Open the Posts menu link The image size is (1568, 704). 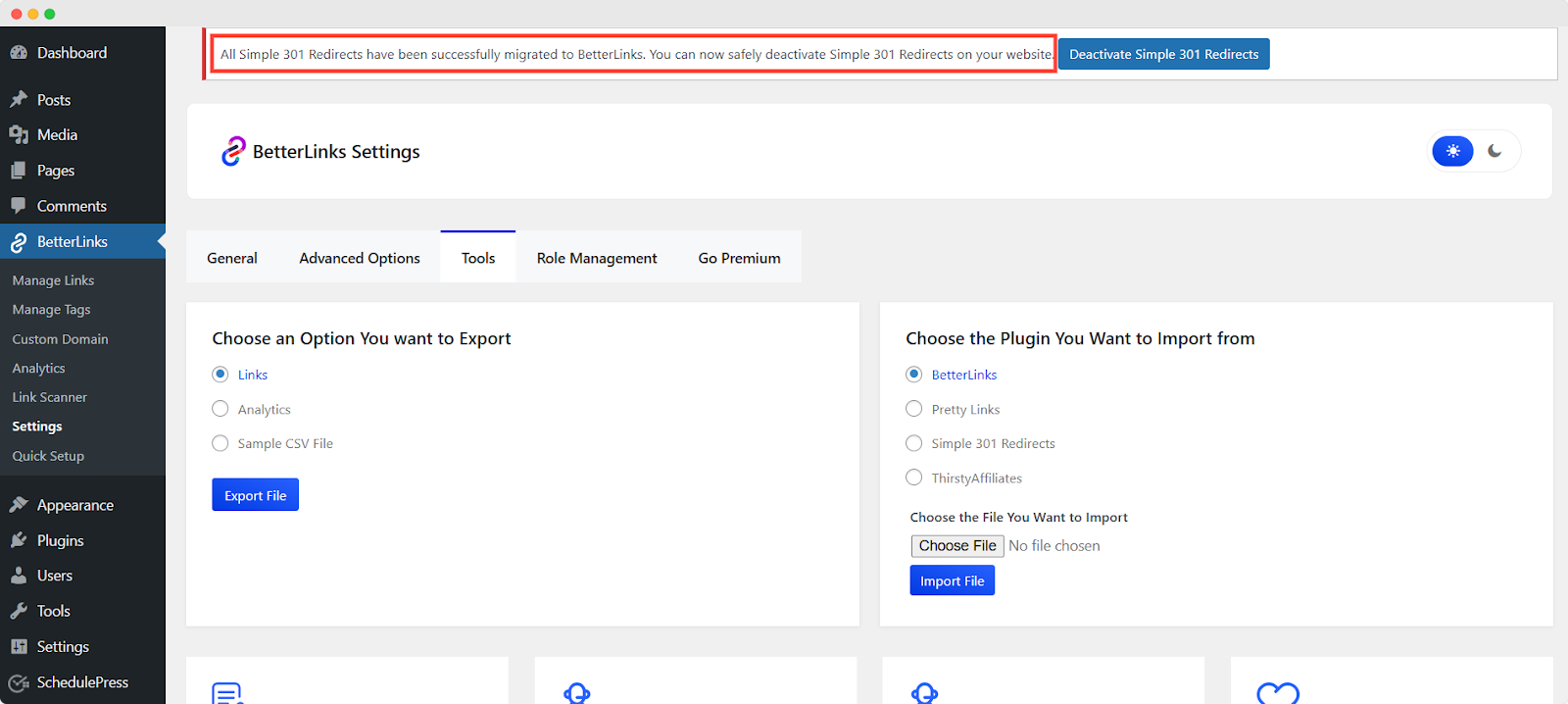tap(54, 100)
